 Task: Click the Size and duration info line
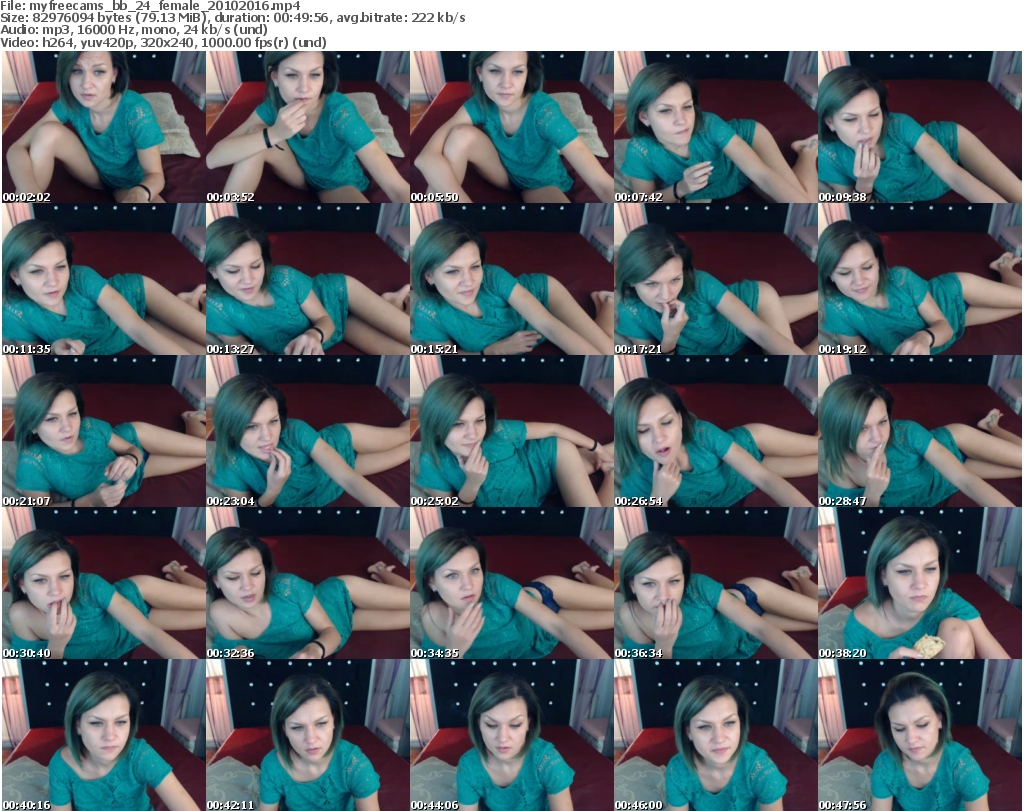pyautogui.click(x=233, y=18)
